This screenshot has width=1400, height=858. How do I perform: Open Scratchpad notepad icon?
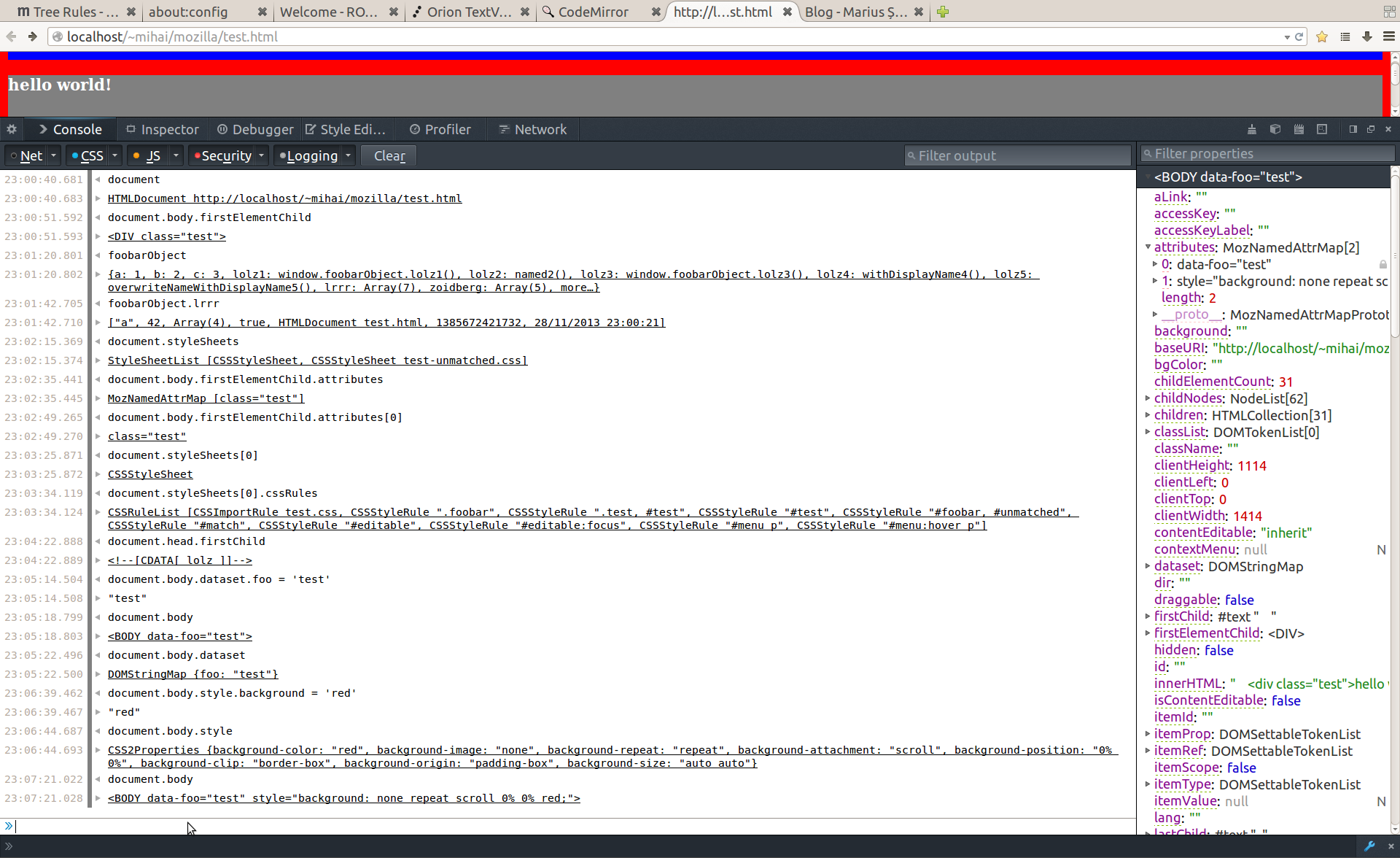tap(1299, 129)
